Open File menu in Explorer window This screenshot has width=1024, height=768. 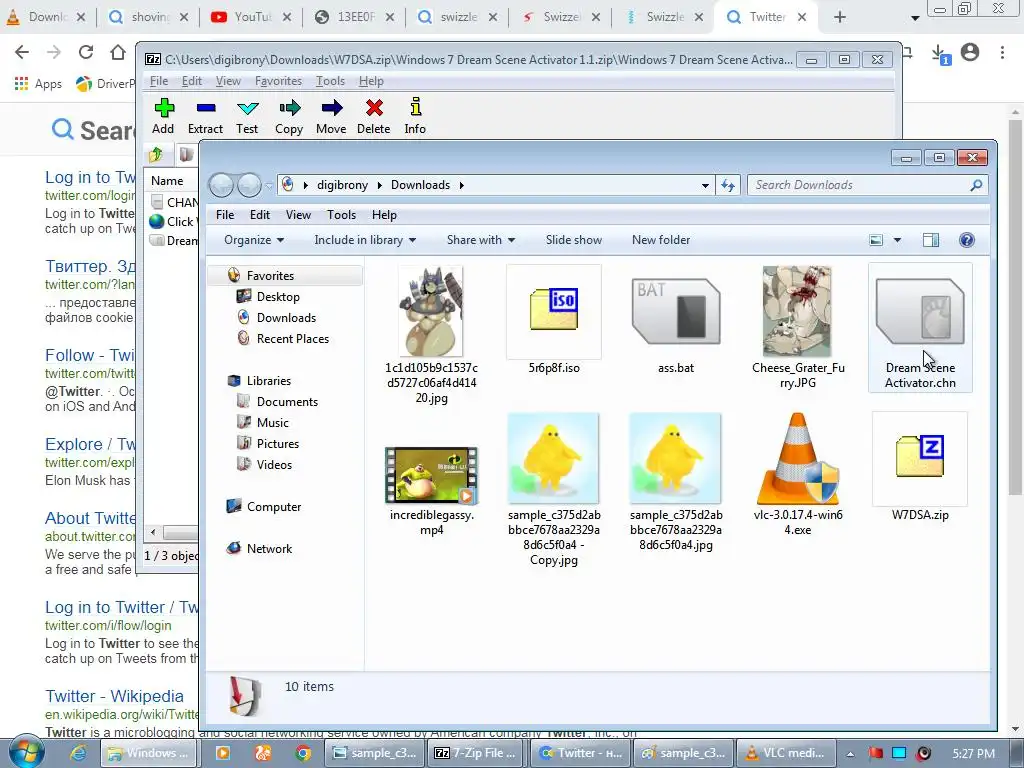click(x=225, y=215)
